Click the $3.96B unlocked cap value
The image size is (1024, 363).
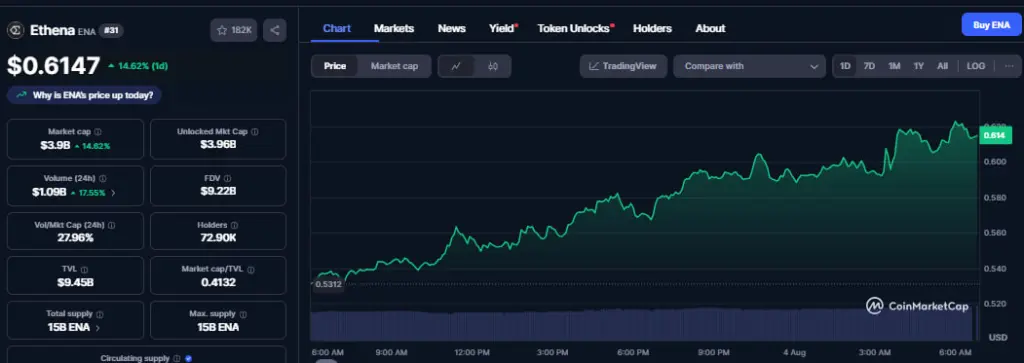218,146
